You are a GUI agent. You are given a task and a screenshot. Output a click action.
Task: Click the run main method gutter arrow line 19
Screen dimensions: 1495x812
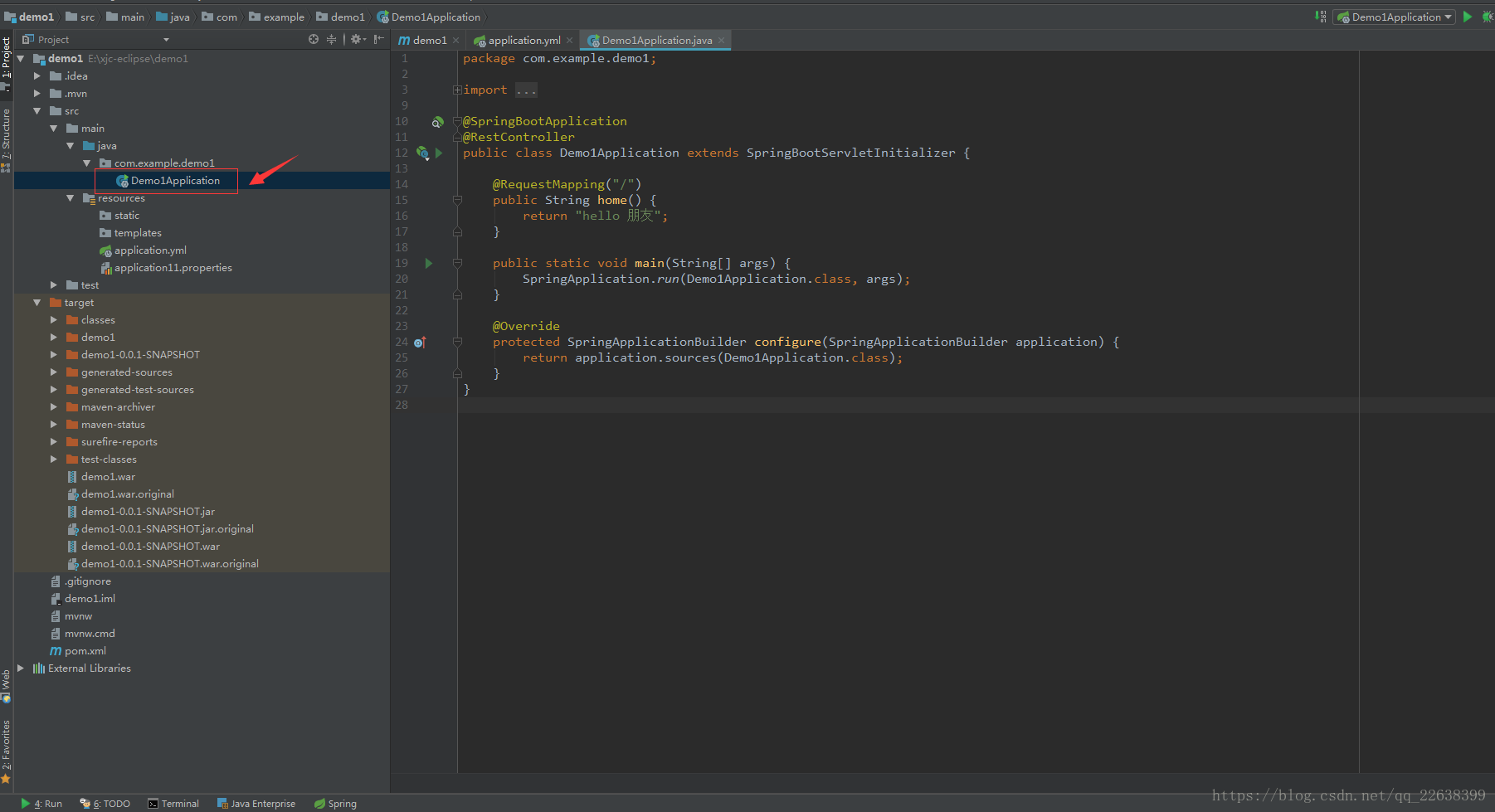[429, 263]
